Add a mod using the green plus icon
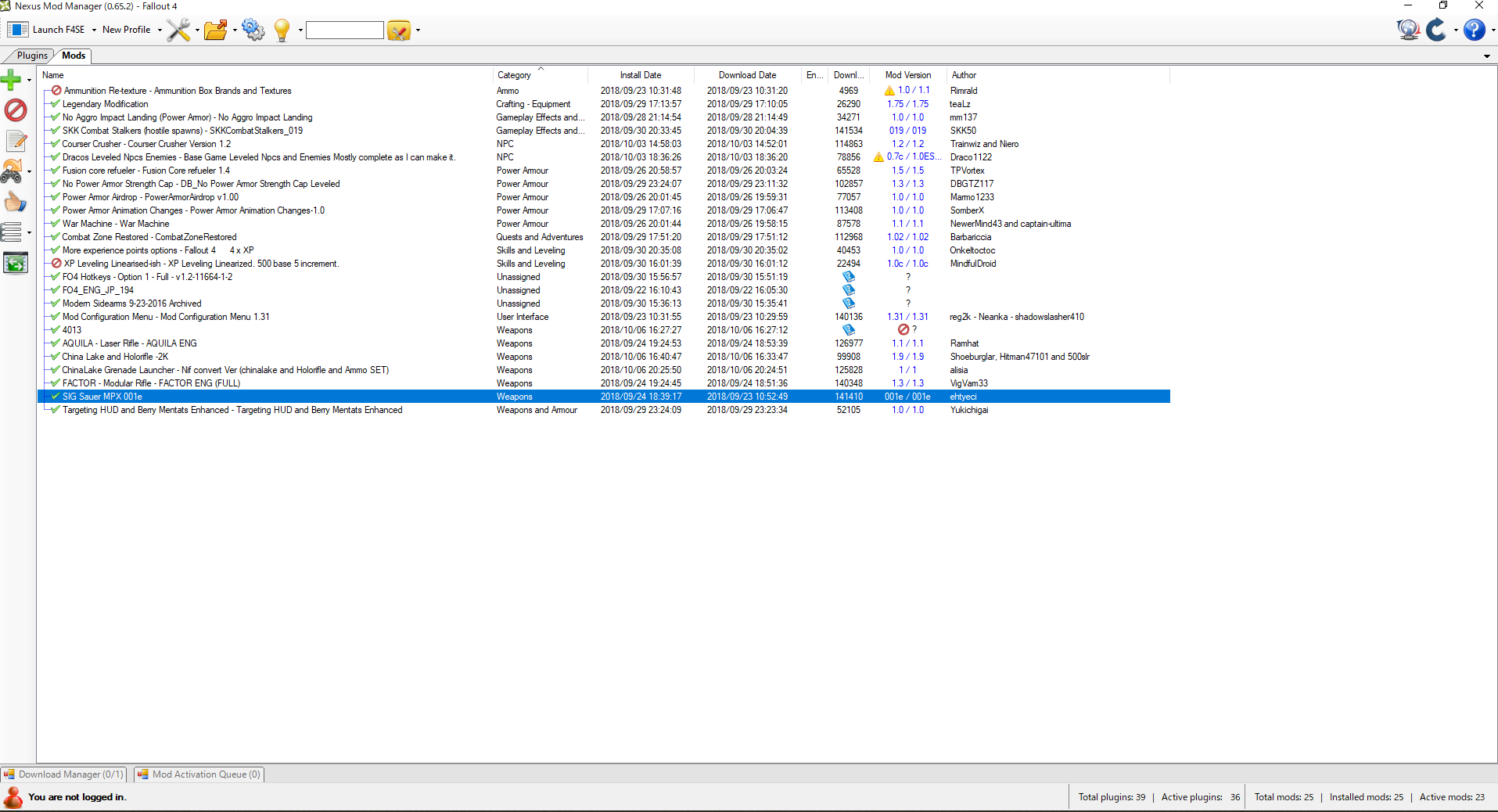Screen dimensions: 1498x812 coord(11,79)
